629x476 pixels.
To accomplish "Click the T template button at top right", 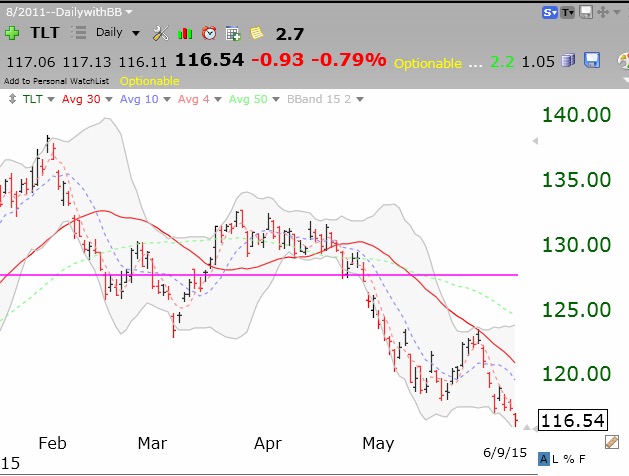I will (568, 13).
